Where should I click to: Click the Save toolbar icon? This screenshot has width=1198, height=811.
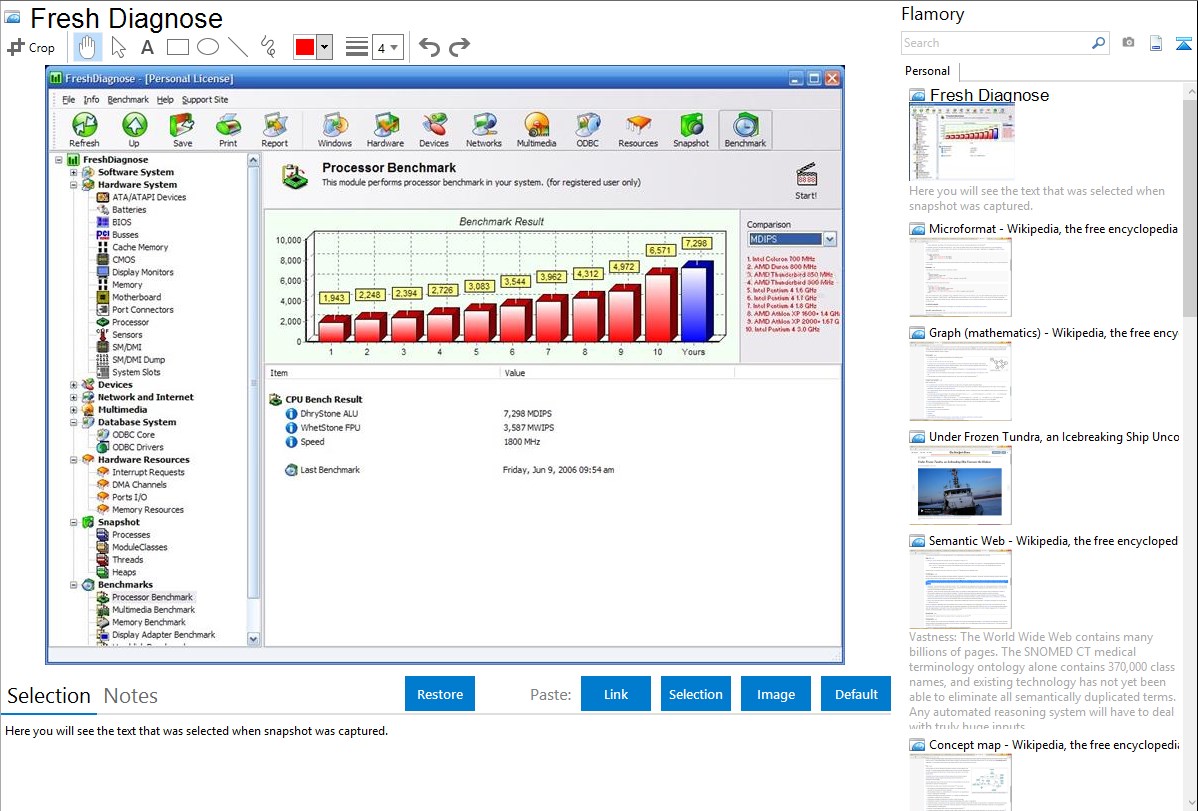coord(182,130)
